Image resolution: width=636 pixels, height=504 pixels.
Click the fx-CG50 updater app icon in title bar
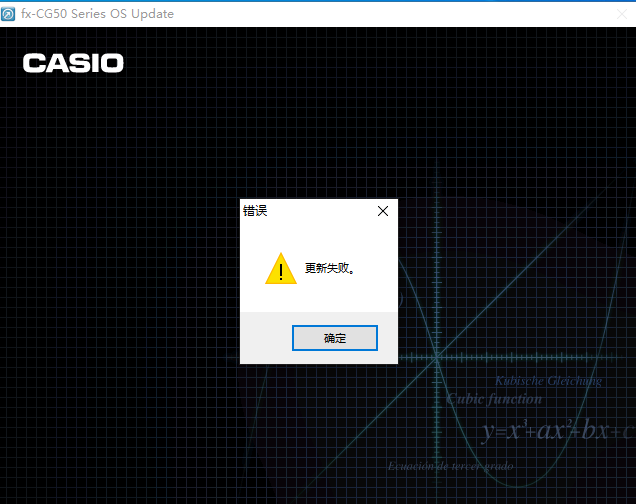point(8,14)
